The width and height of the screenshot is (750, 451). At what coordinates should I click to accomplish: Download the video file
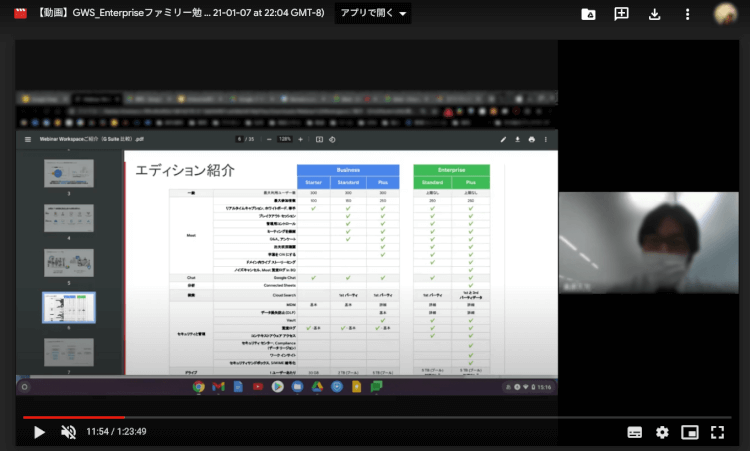(655, 14)
